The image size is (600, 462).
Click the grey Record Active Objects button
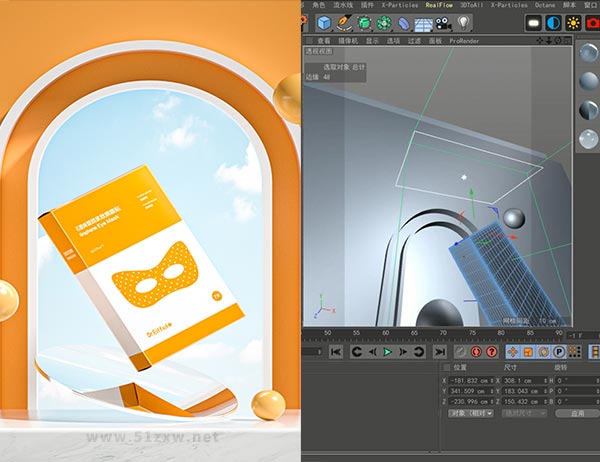tap(460, 352)
